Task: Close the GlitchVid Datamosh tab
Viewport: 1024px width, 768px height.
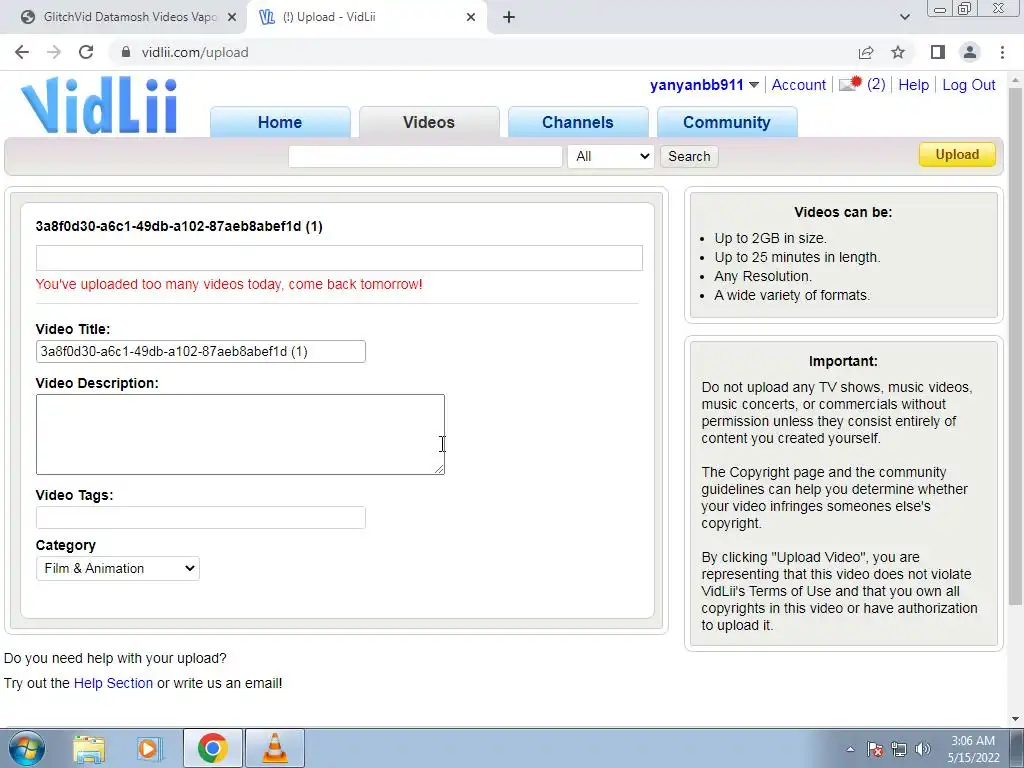Action: [x=232, y=18]
